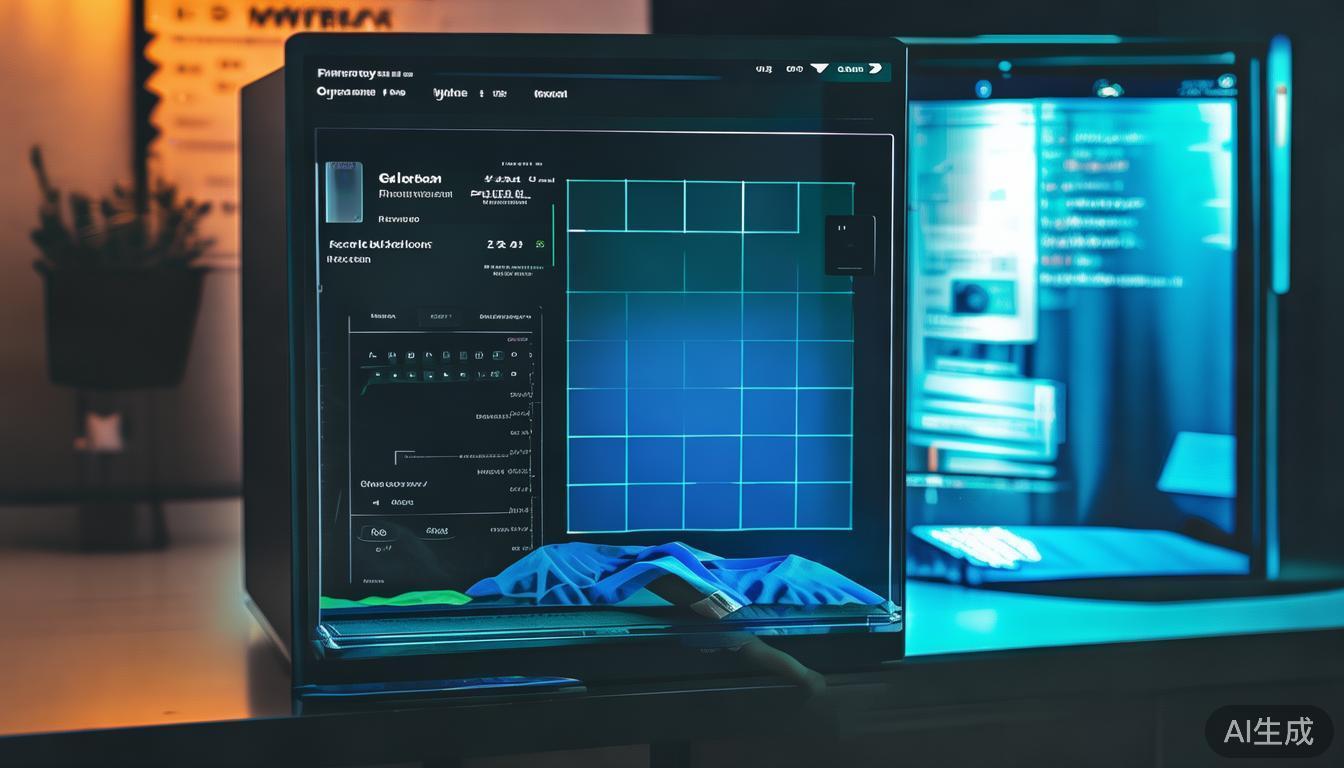
Task: Click the pill button right of the 'Ro' button
Action: (x=436, y=532)
